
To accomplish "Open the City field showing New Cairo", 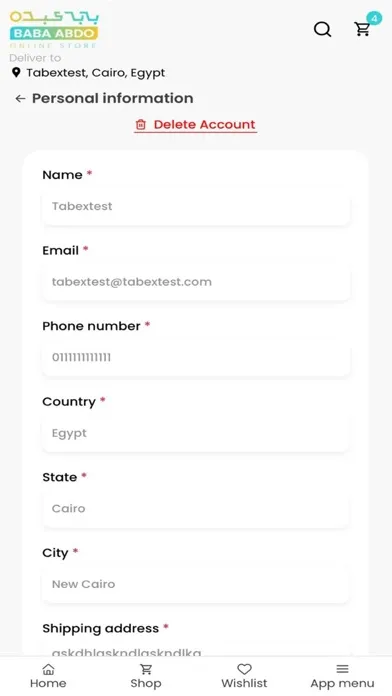I will [196, 584].
